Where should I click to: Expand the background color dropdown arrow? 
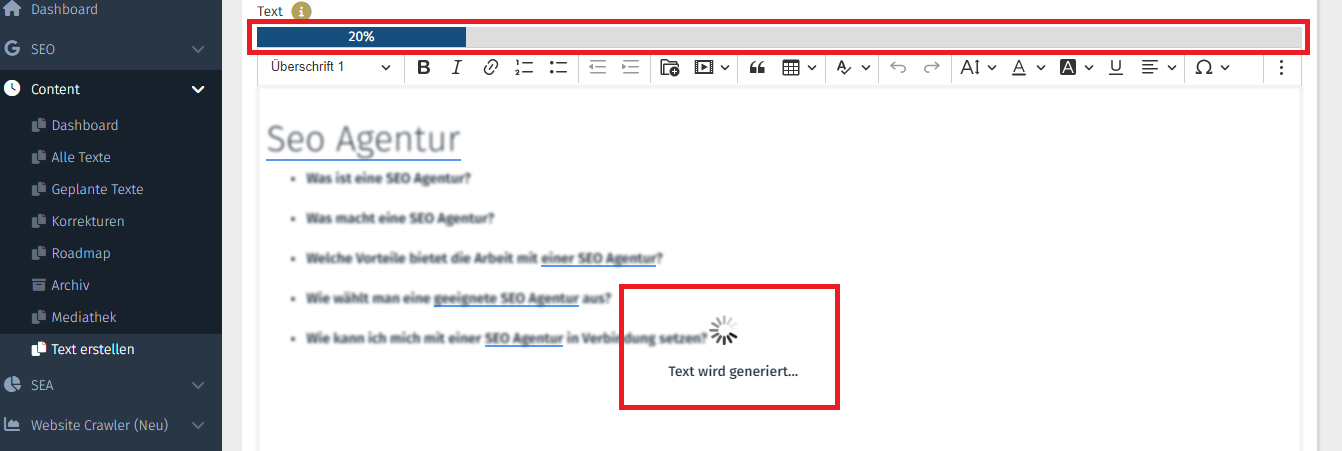1089,67
